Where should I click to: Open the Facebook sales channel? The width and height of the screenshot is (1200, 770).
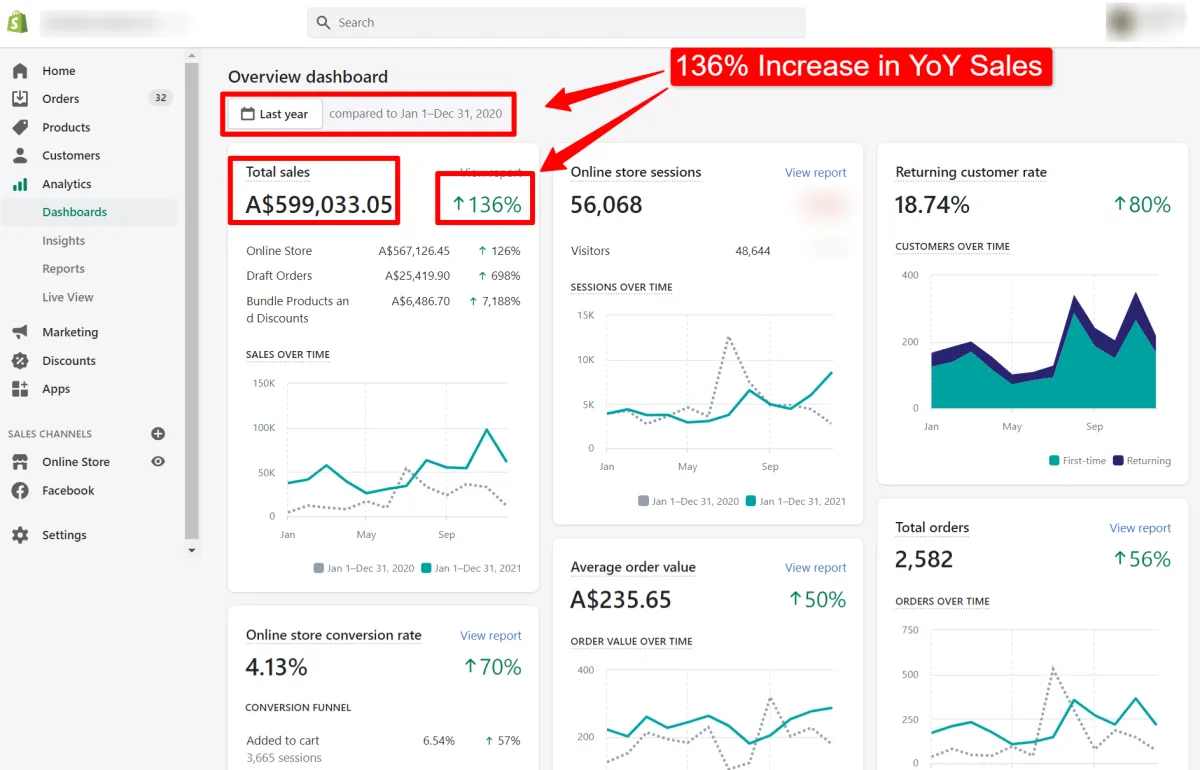[68, 491]
